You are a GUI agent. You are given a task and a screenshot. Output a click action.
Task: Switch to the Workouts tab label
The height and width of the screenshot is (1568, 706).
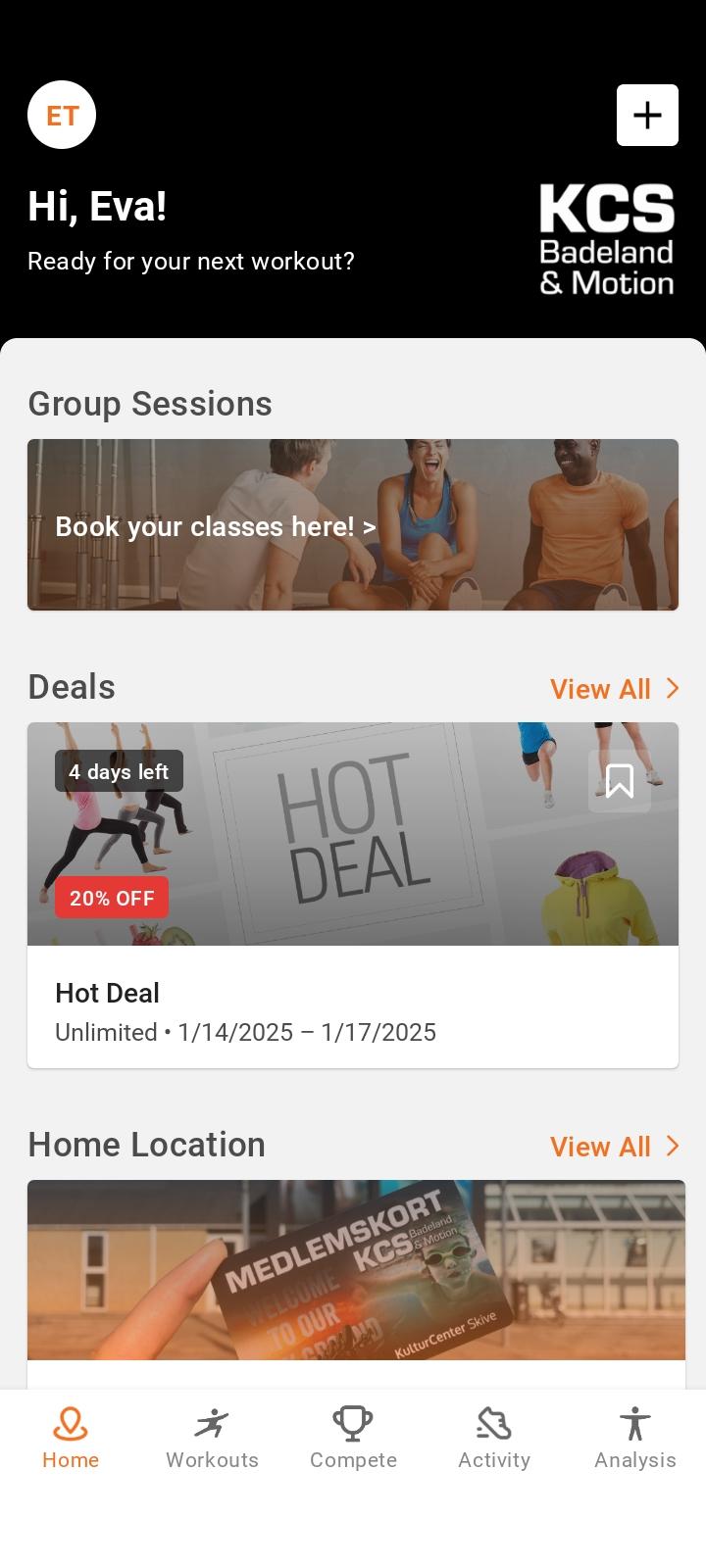212,1460
